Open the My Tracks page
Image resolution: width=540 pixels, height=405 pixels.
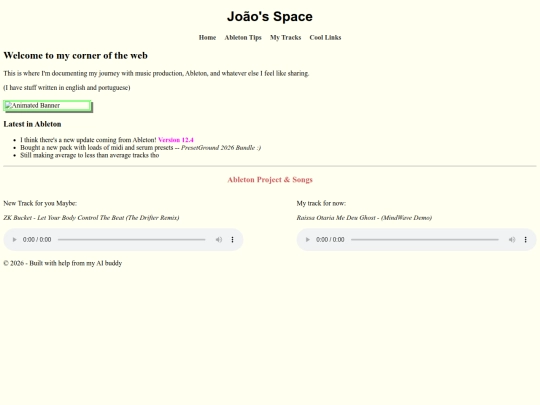[285, 38]
